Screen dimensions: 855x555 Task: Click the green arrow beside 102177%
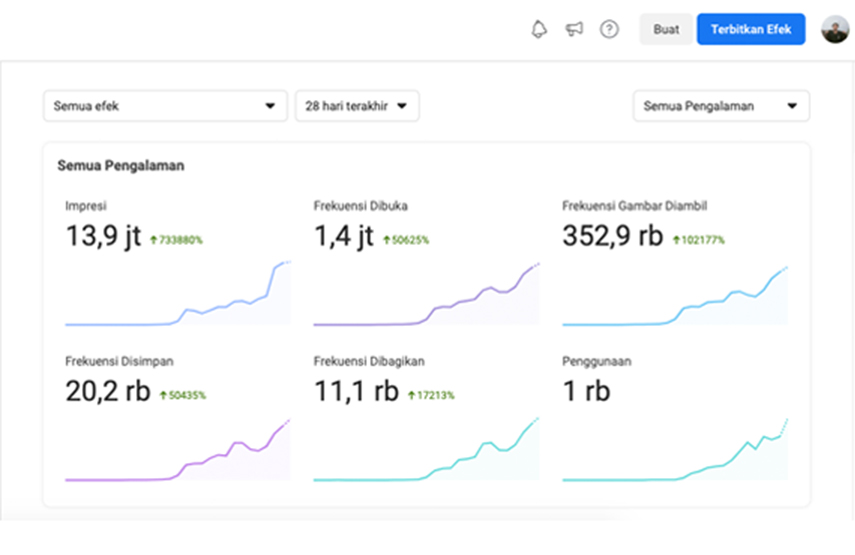tap(677, 240)
